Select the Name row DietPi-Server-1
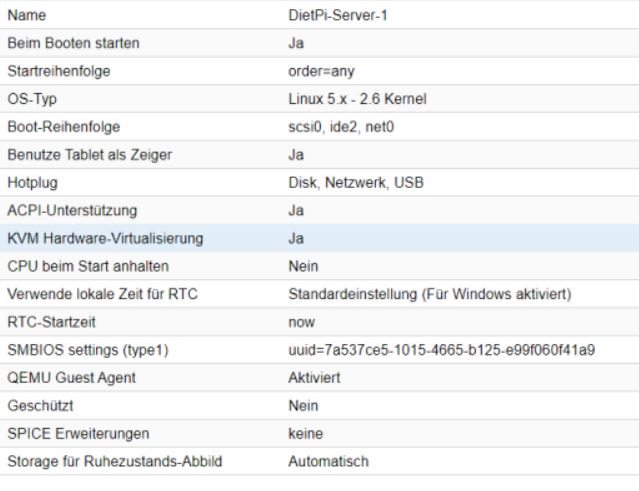The height and width of the screenshot is (491, 639). [x=320, y=15]
